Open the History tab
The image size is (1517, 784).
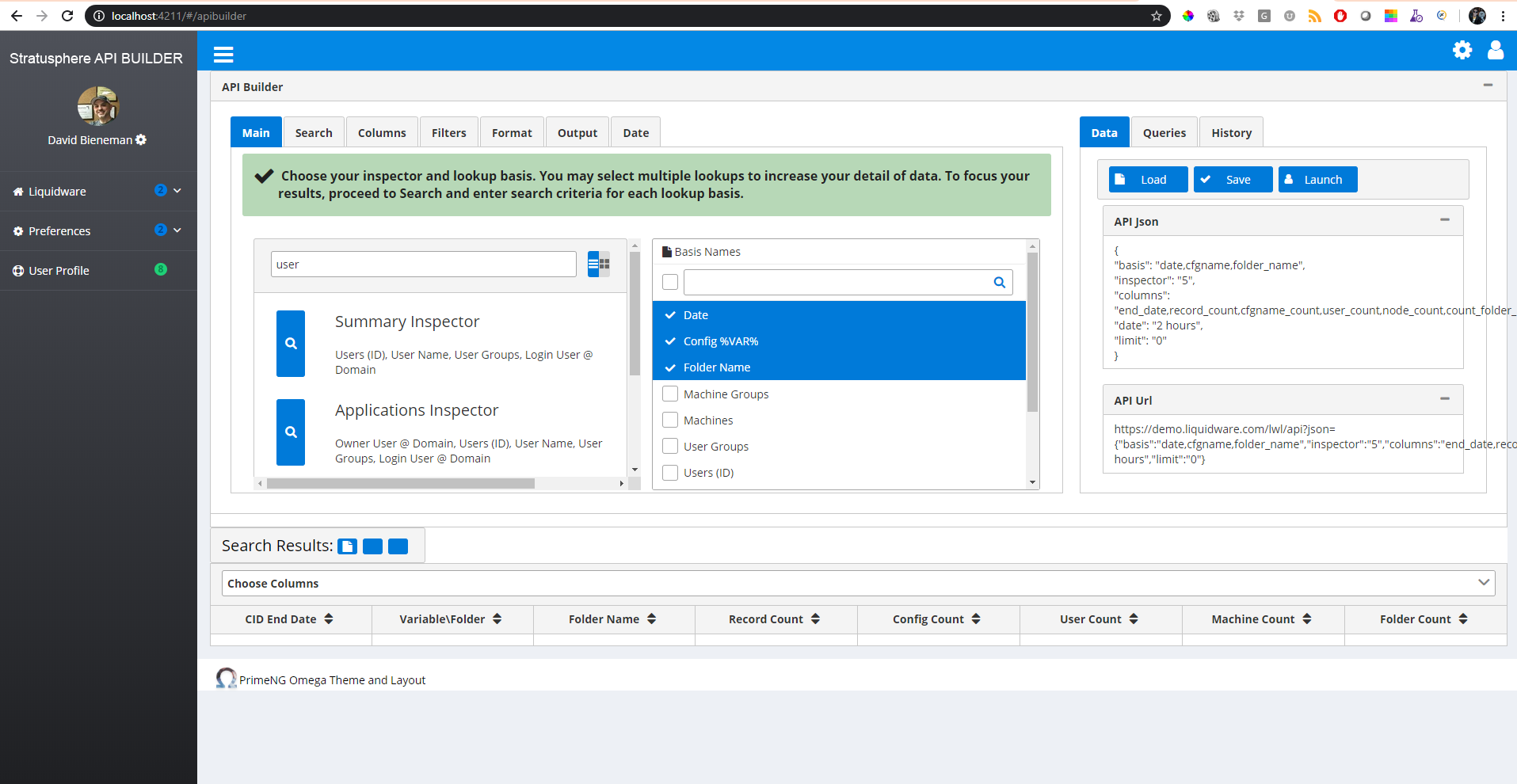pos(1231,132)
